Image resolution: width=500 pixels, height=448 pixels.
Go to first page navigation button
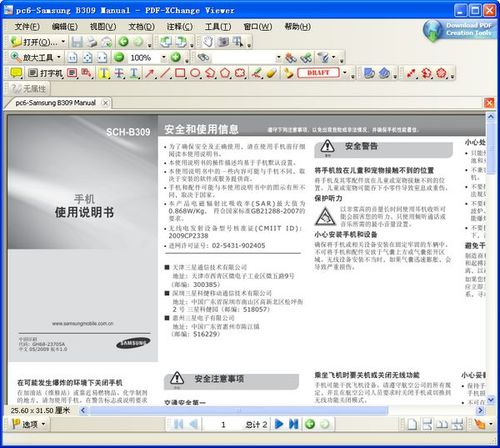tap(178, 424)
